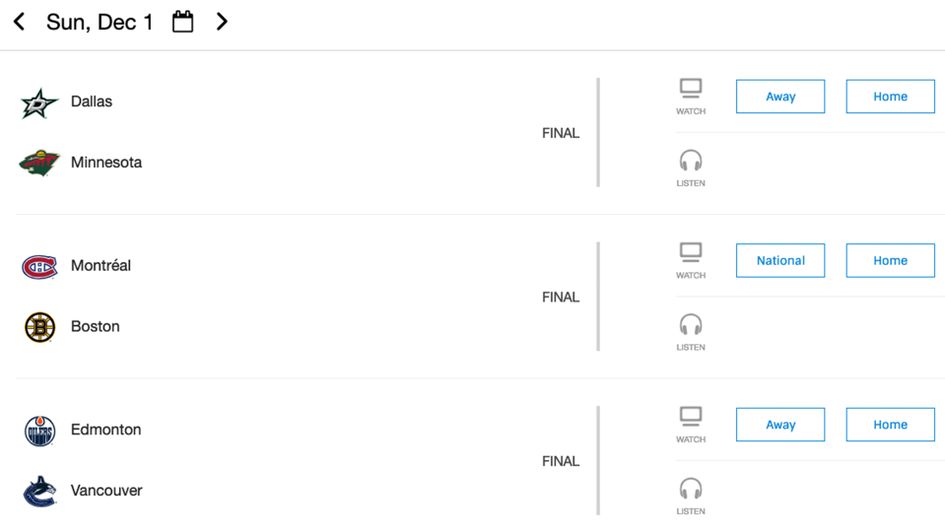
Task: Watch National feed for Montréal-Boston game
Action: (x=780, y=261)
